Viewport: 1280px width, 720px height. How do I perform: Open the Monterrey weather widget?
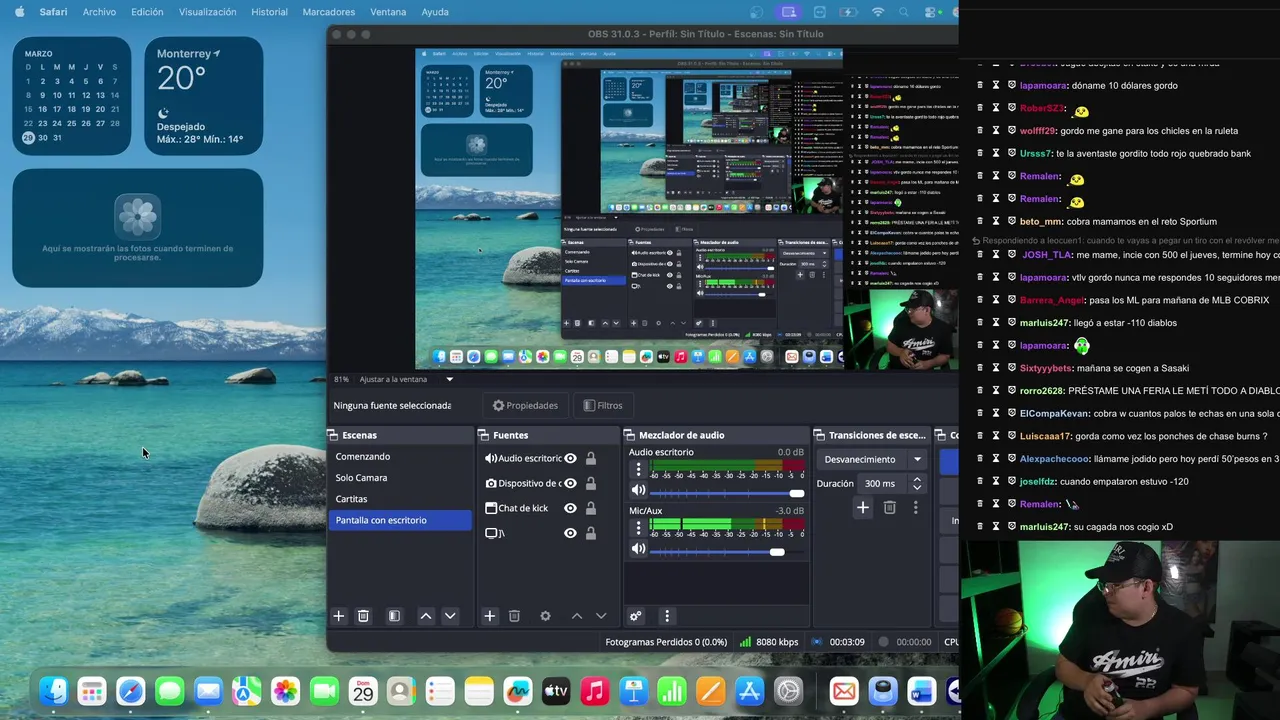tap(204, 96)
